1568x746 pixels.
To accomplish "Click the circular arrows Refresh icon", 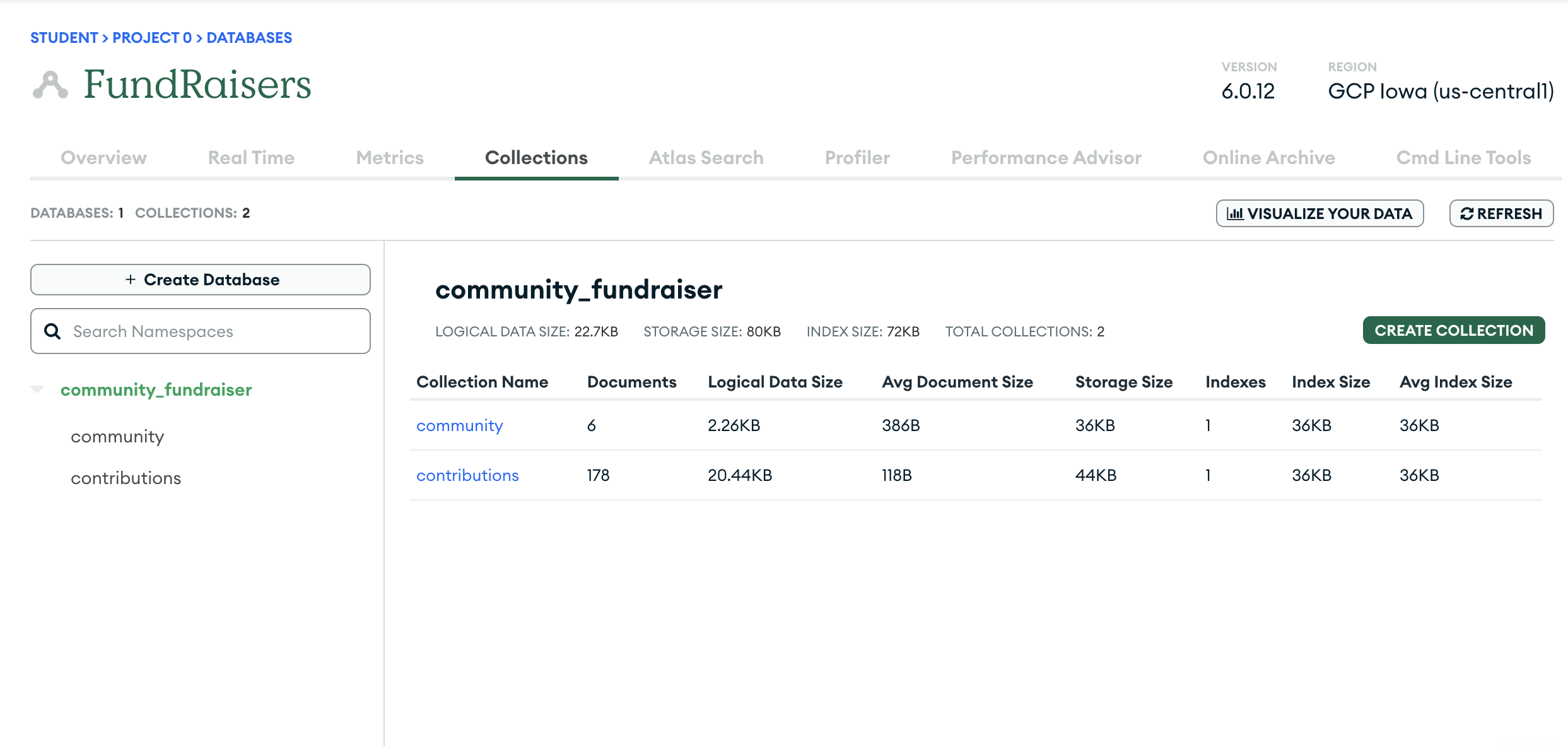I will (1466, 214).
